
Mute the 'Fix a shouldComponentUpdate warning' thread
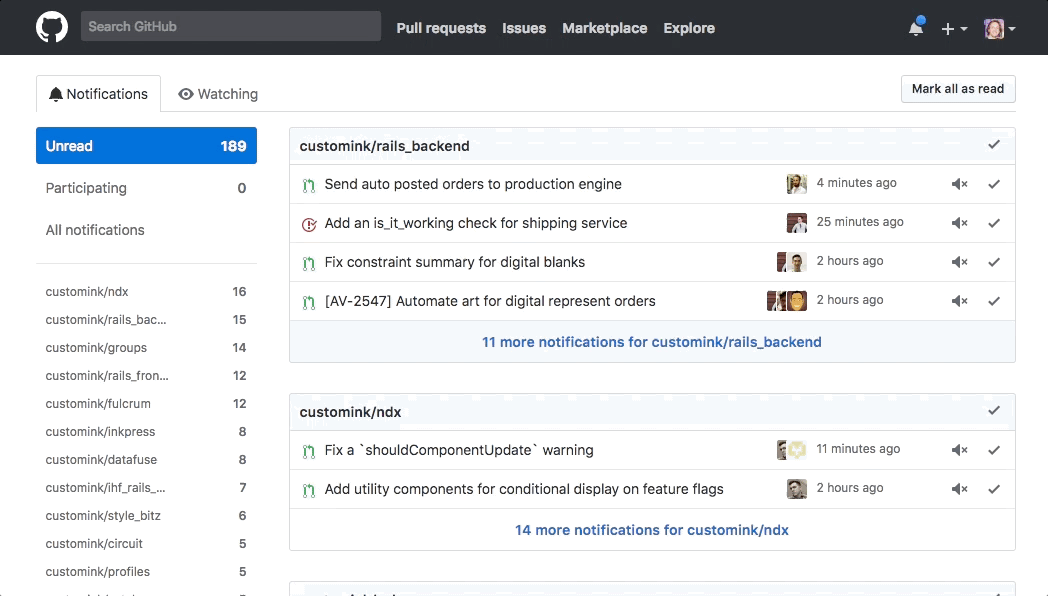tap(959, 450)
